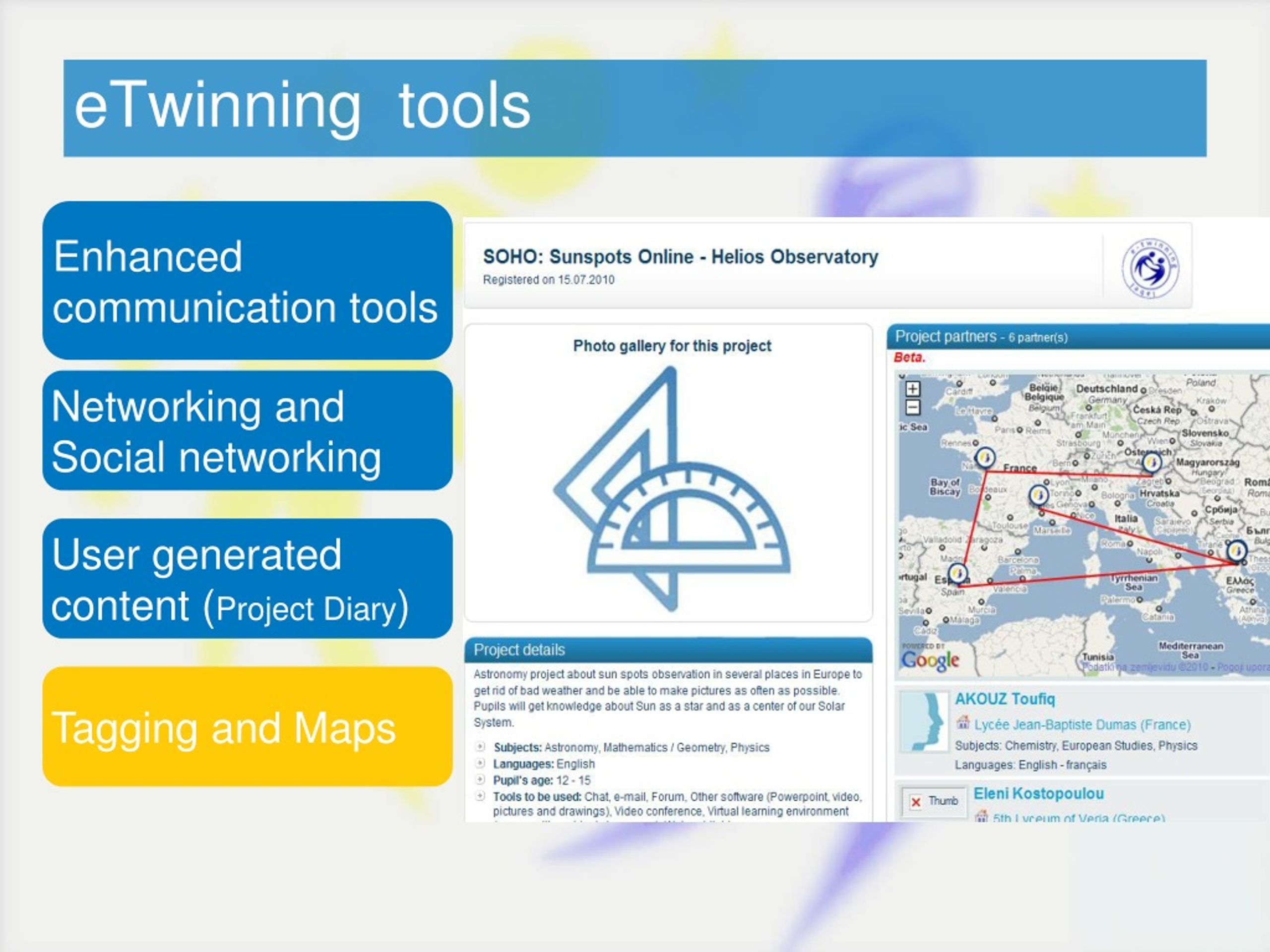This screenshot has width=1270, height=952.
Task: Click 'Registered on 15.07.2010' text
Action: click(x=548, y=280)
